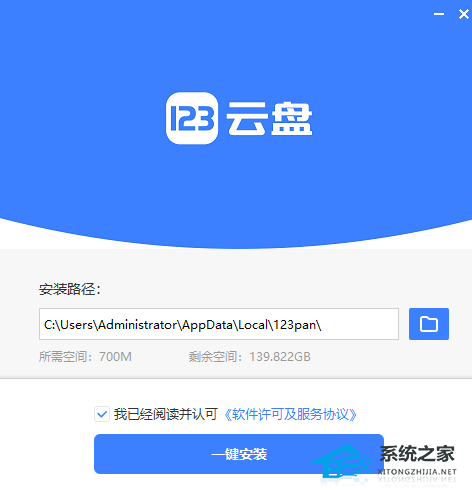Uncheck the license agreement checkbox
The width and height of the screenshot is (472, 490).
pos(102,414)
